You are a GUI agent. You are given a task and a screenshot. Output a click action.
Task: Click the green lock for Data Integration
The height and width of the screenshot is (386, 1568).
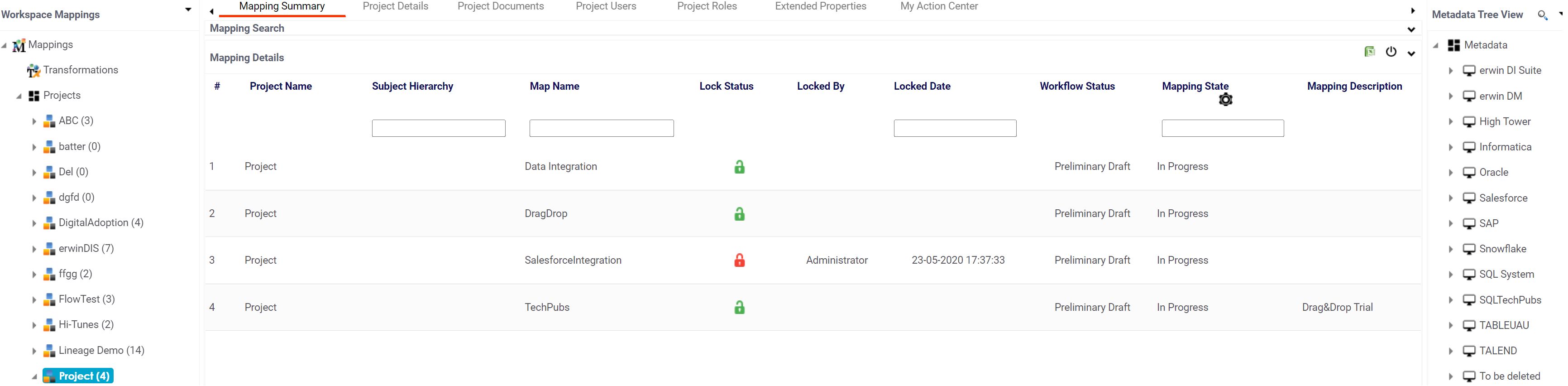pos(739,167)
